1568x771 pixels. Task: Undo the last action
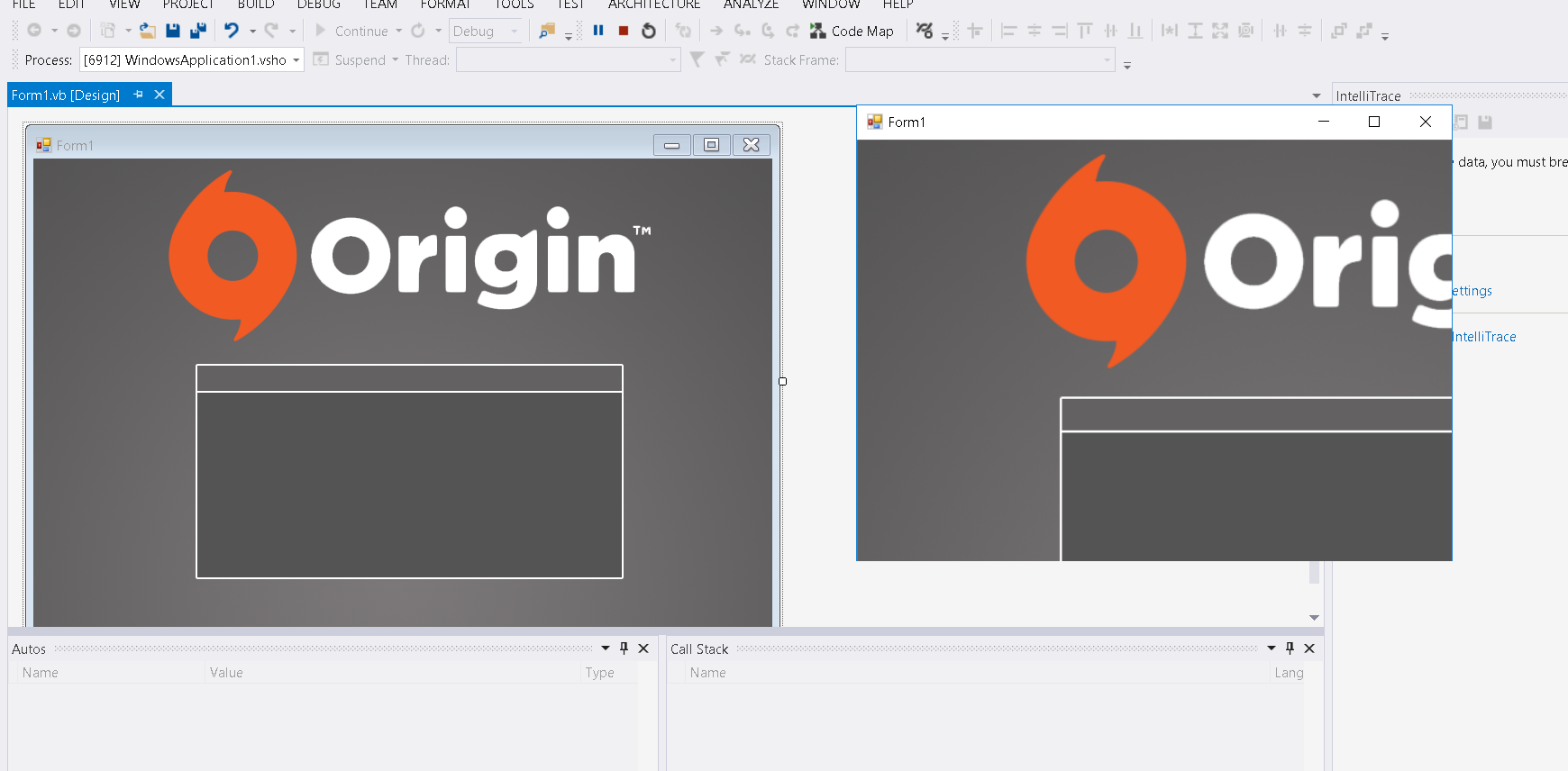click(232, 31)
